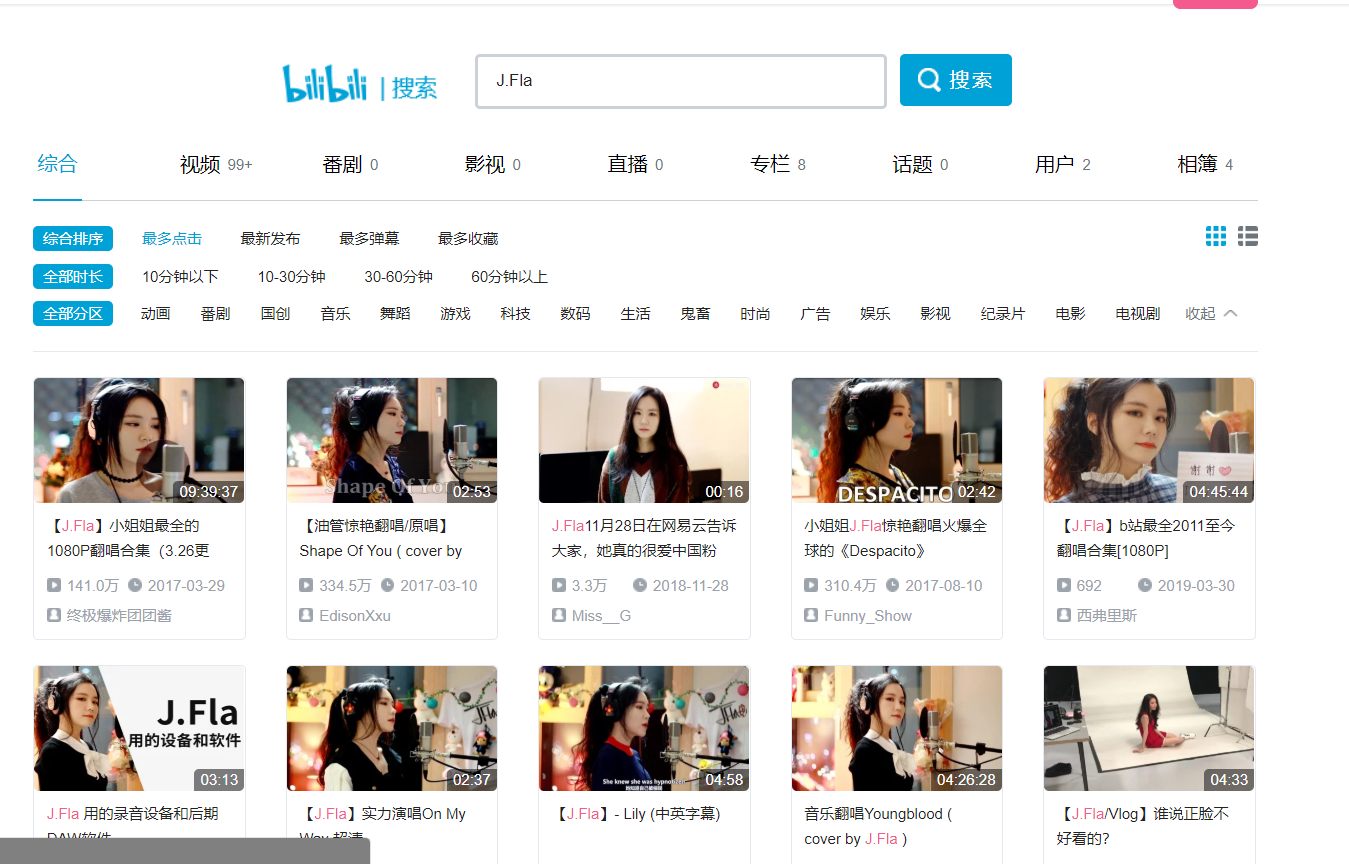1349x864 pixels.
Task: Open the uploader page of 终极爆炸团团酱
Action: pos(118,616)
